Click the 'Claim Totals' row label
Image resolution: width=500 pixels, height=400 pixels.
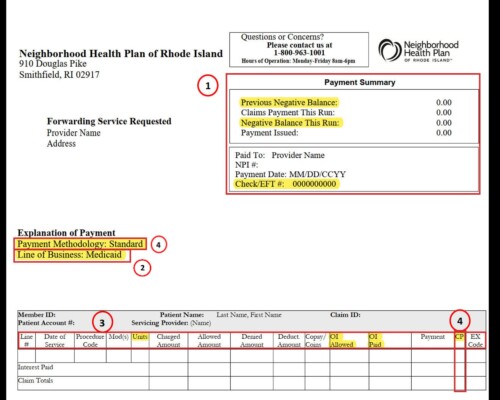[x=35, y=380]
